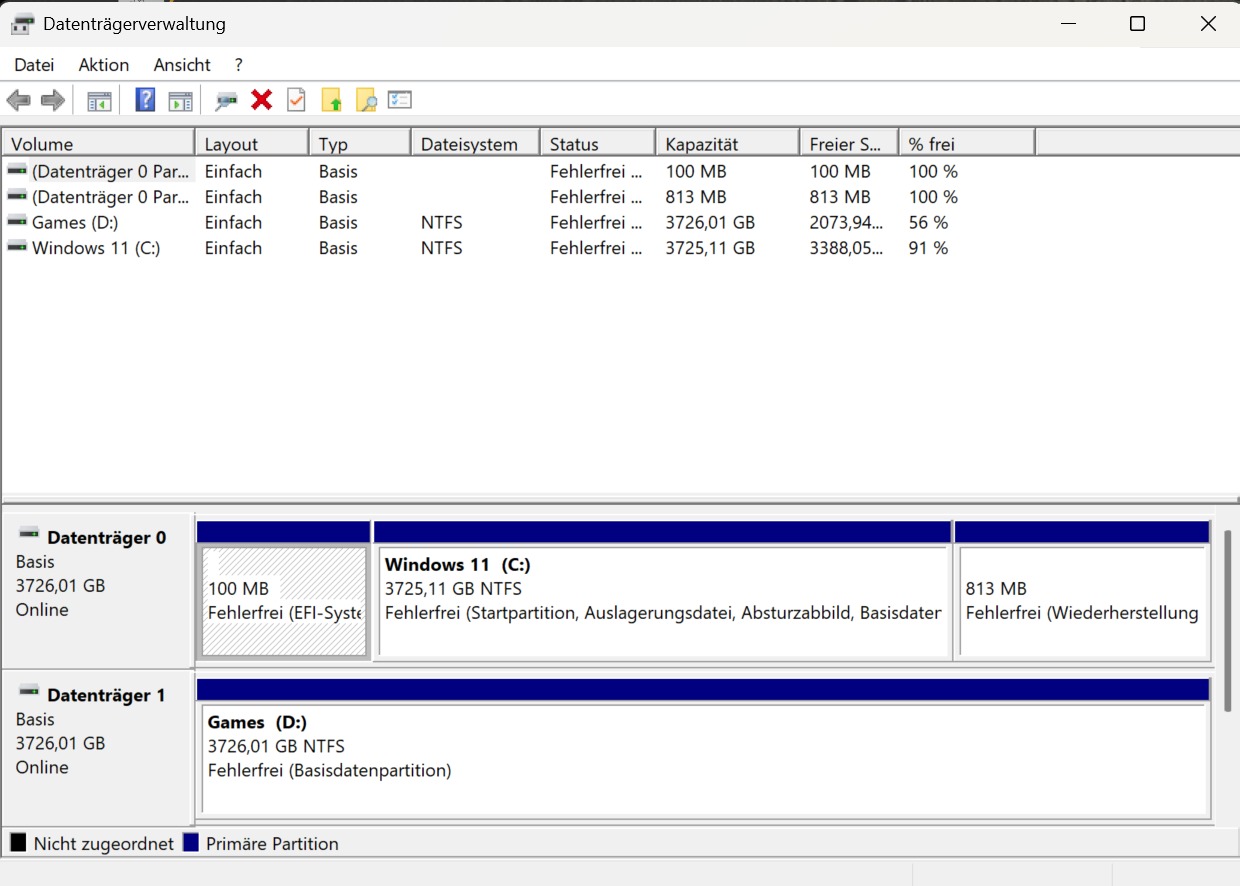The height and width of the screenshot is (886, 1240).
Task: Click the 56 % free cell
Action: pos(928,222)
